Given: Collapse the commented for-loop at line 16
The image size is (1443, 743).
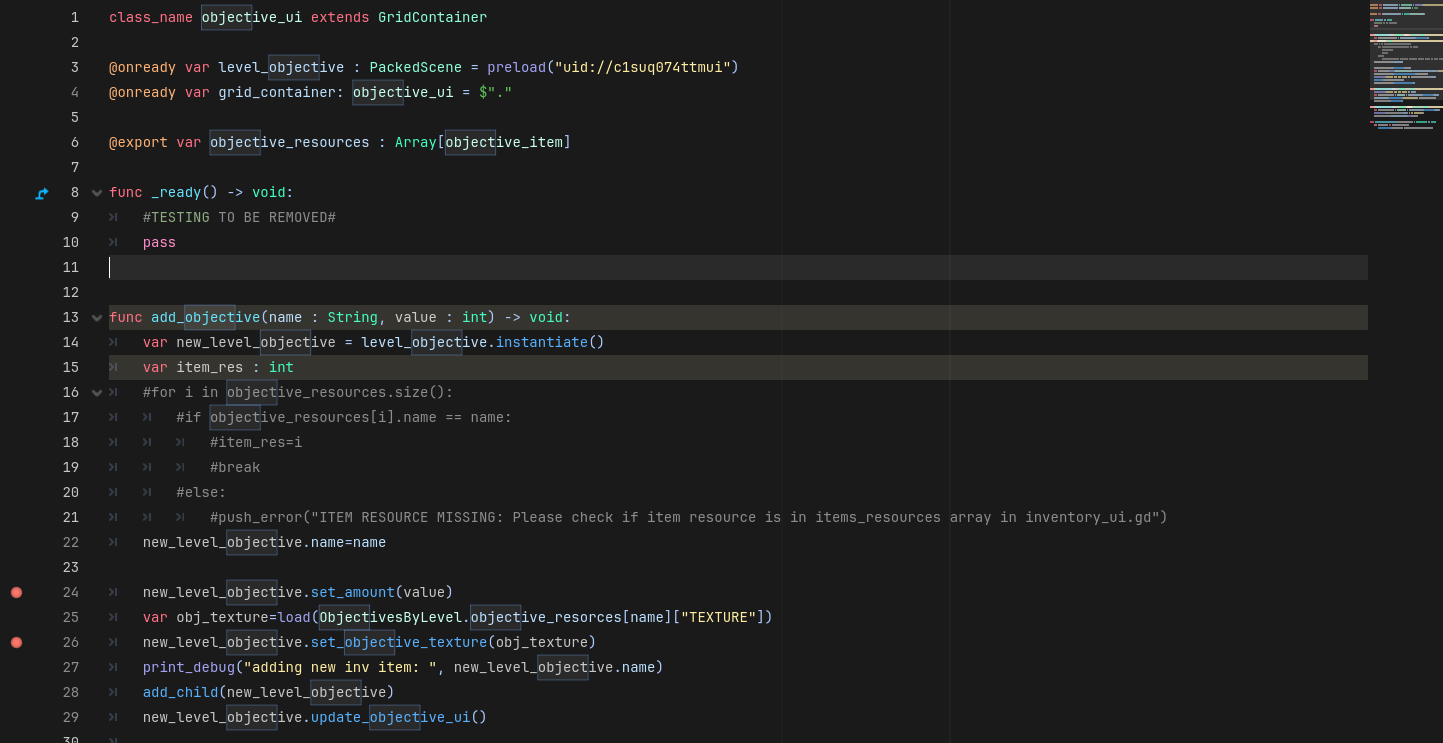Looking at the screenshot, I should (97, 393).
